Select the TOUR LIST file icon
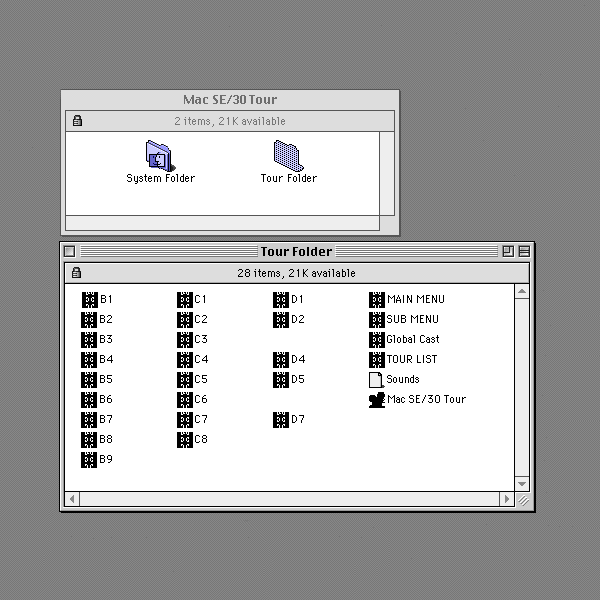The image size is (600, 600). pyautogui.click(x=377, y=359)
